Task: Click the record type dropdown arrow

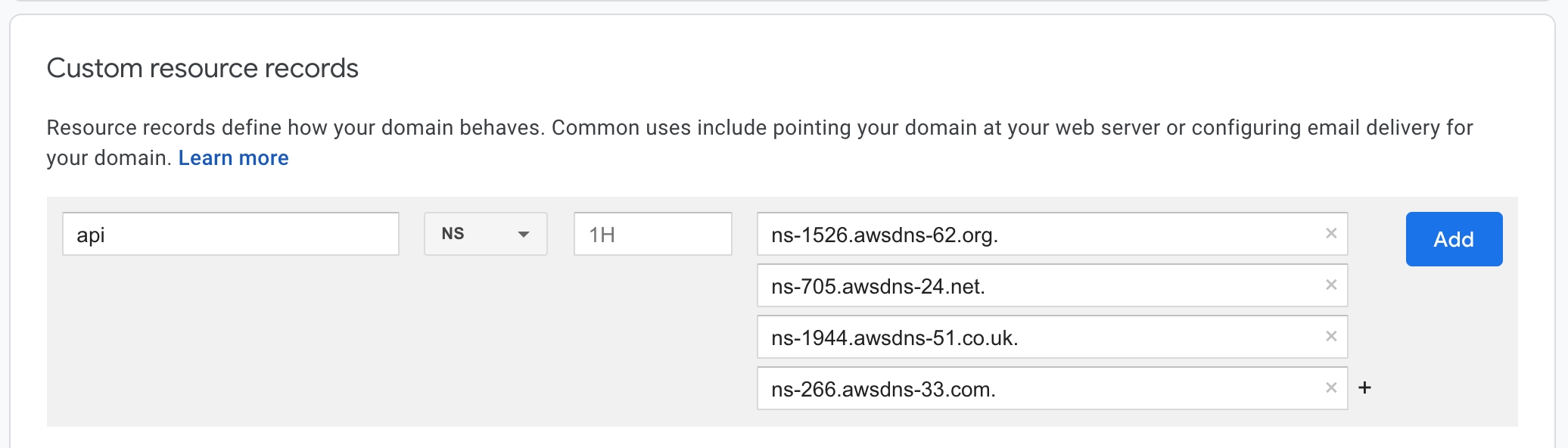Action: click(x=523, y=235)
